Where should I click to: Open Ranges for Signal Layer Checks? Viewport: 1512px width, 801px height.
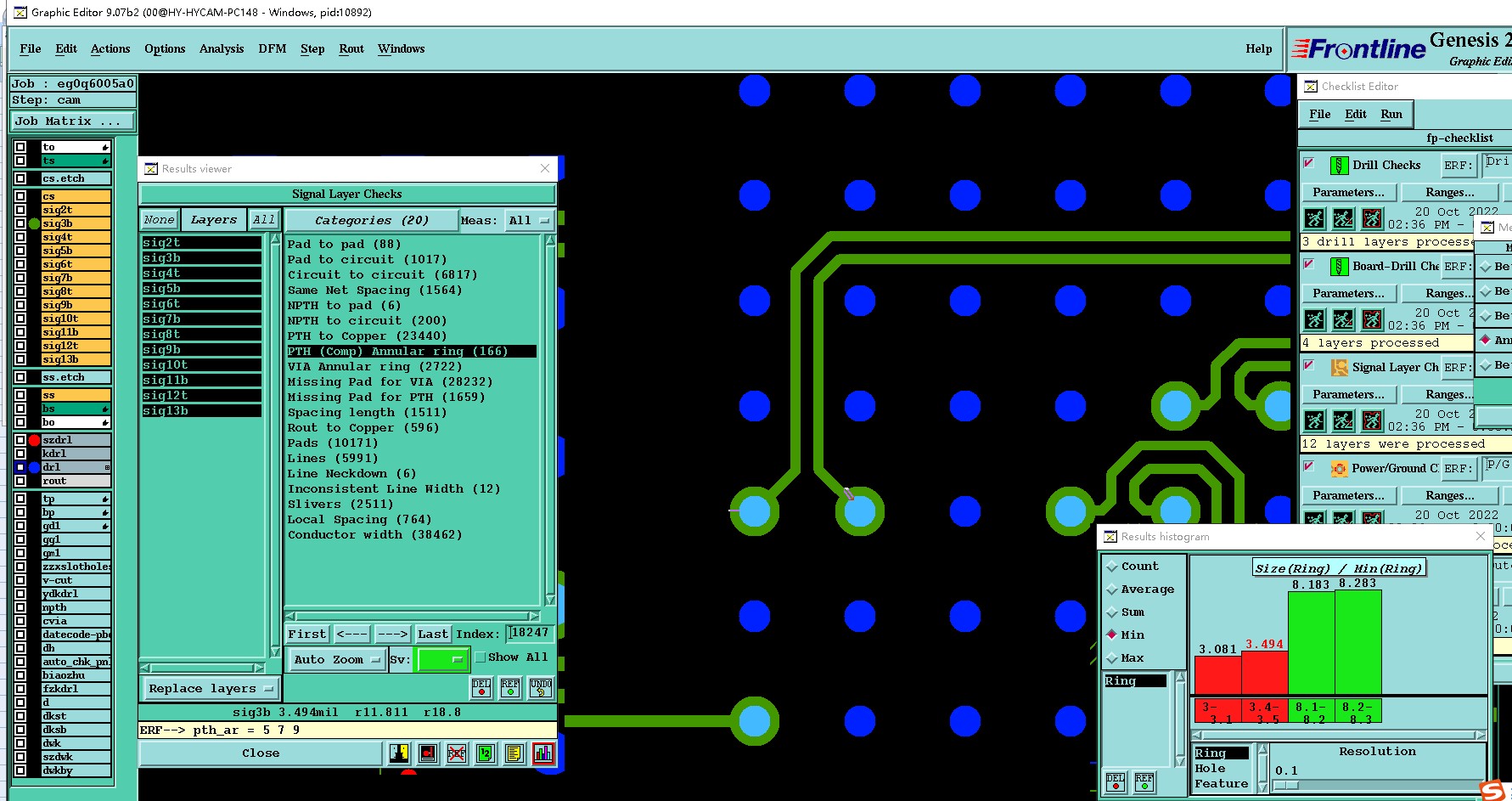(1450, 395)
